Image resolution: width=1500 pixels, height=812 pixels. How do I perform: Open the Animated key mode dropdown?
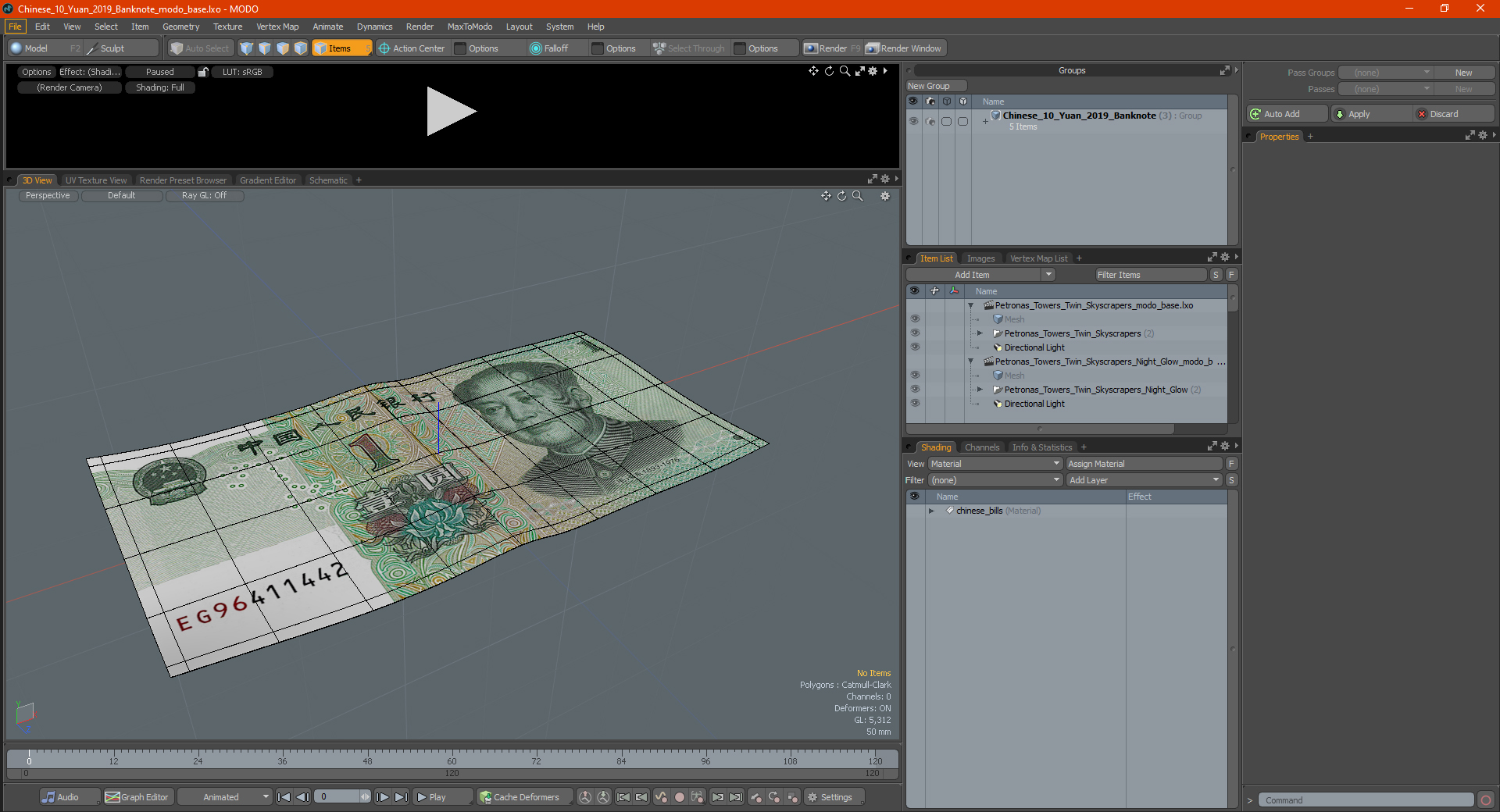(224, 797)
